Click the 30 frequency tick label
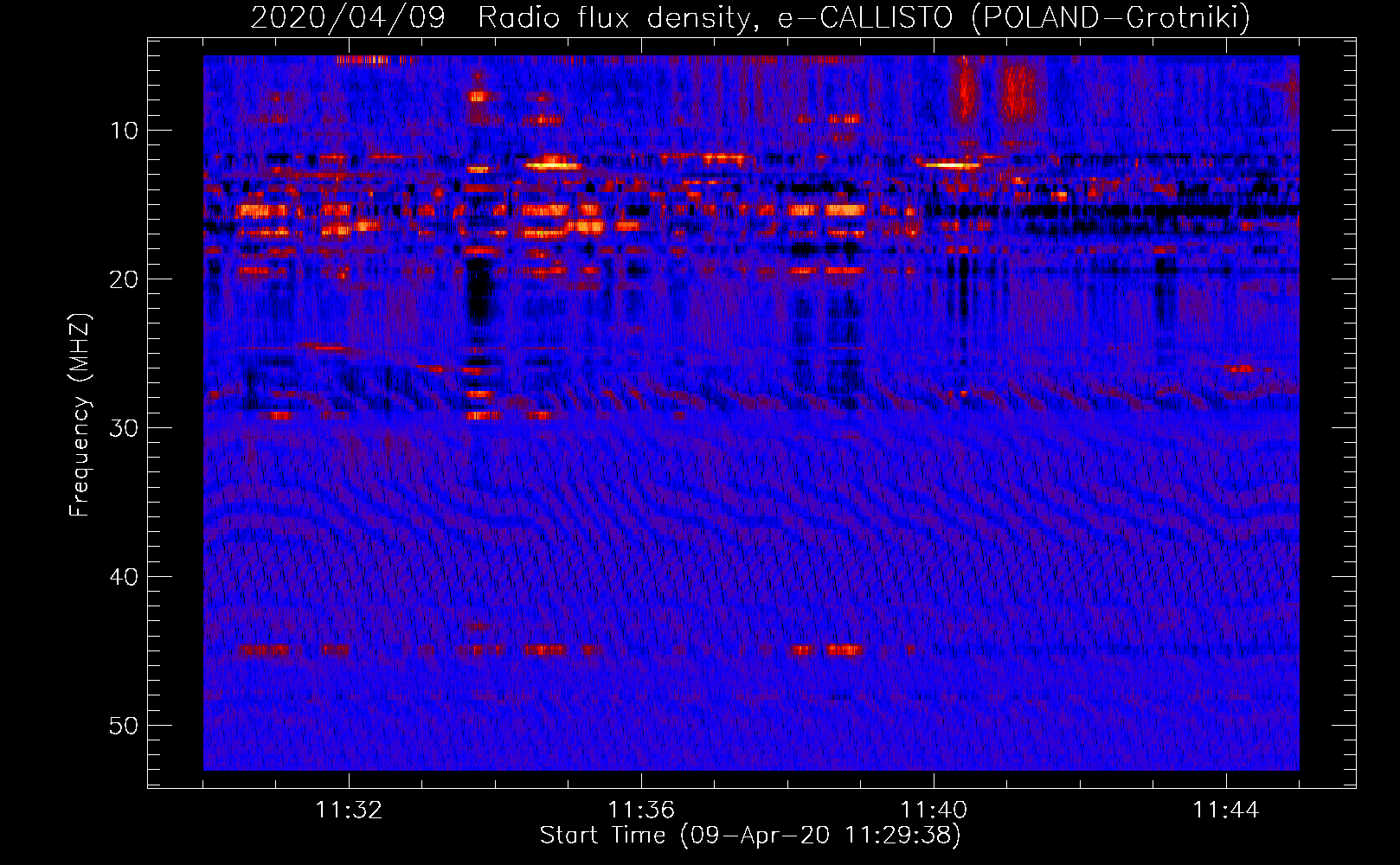The height and width of the screenshot is (865, 1400). [x=124, y=428]
